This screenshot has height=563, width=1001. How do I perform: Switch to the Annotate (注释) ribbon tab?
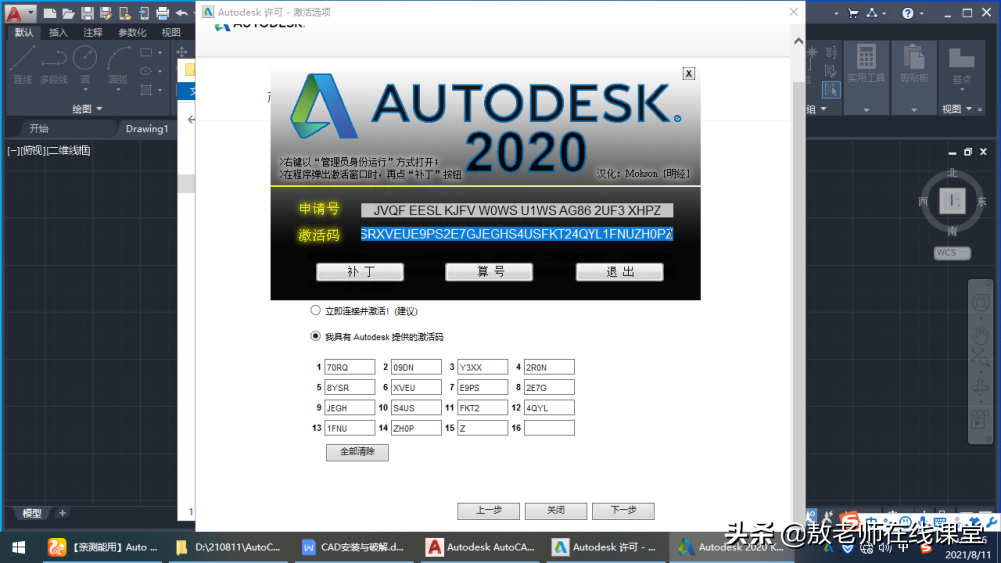pyautogui.click(x=93, y=33)
